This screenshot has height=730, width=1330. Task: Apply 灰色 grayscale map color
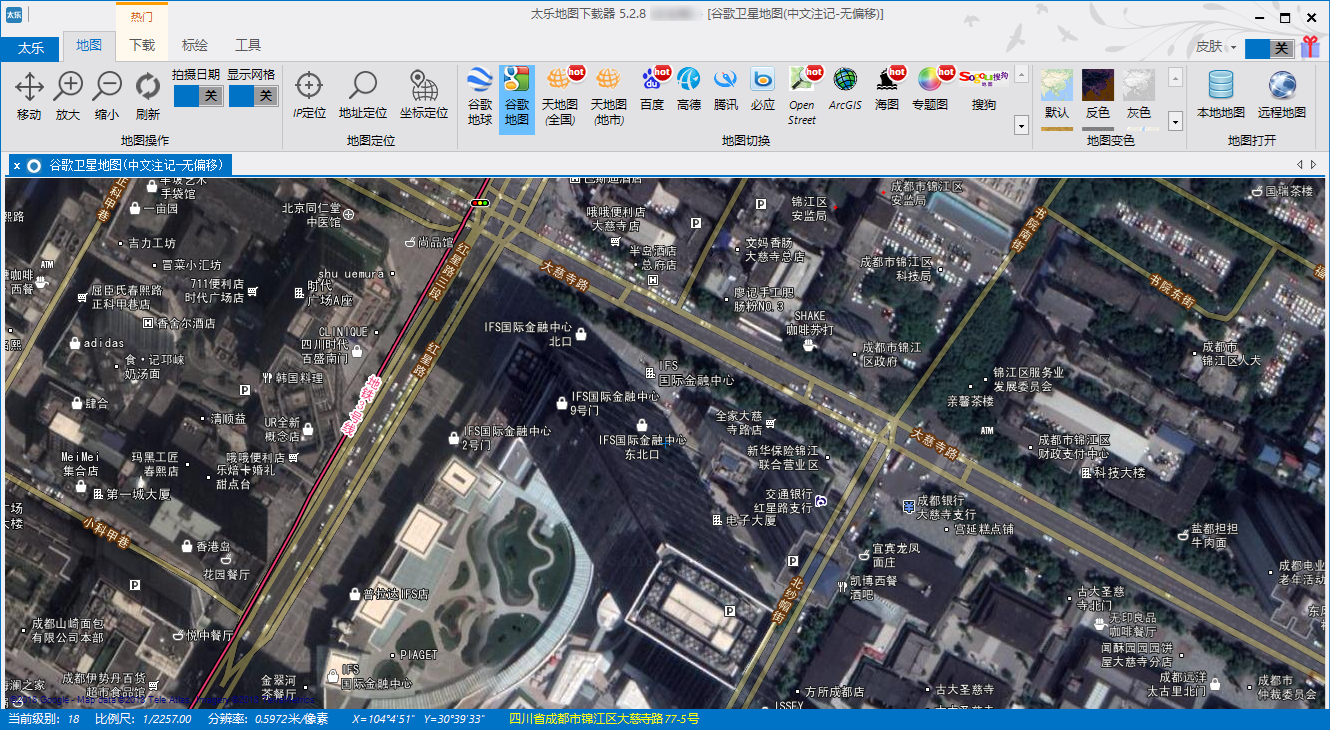point(1139,97)
